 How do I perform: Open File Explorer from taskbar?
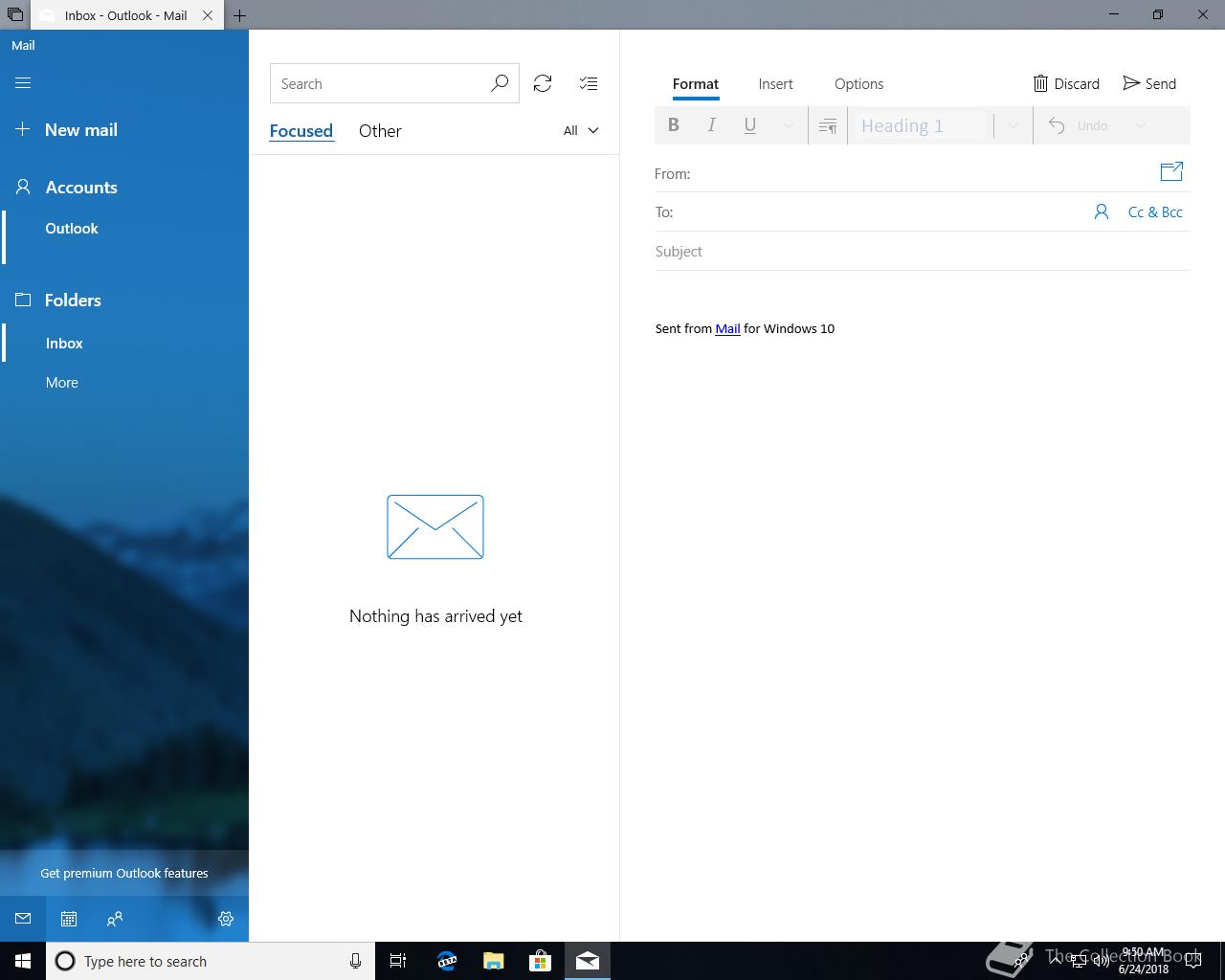point(493,961)
